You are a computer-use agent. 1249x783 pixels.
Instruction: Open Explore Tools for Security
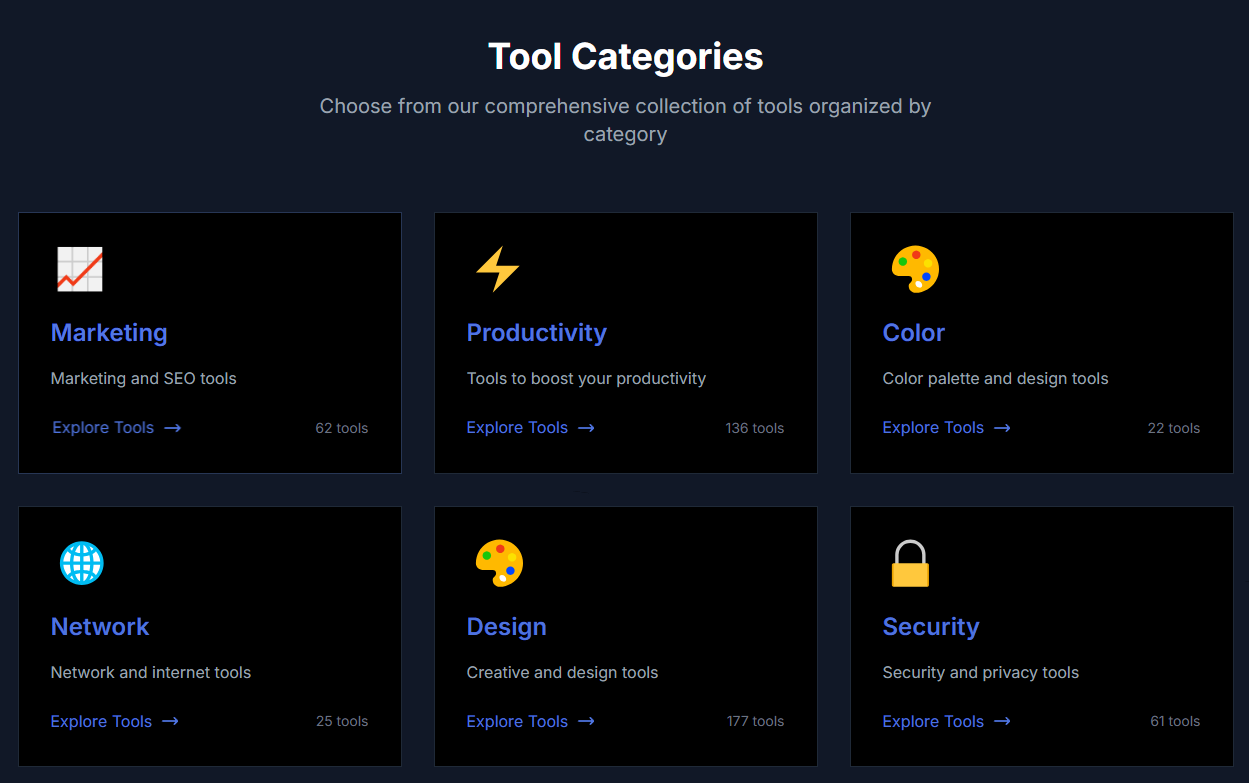pyautogui.click(x=933, y=721)
